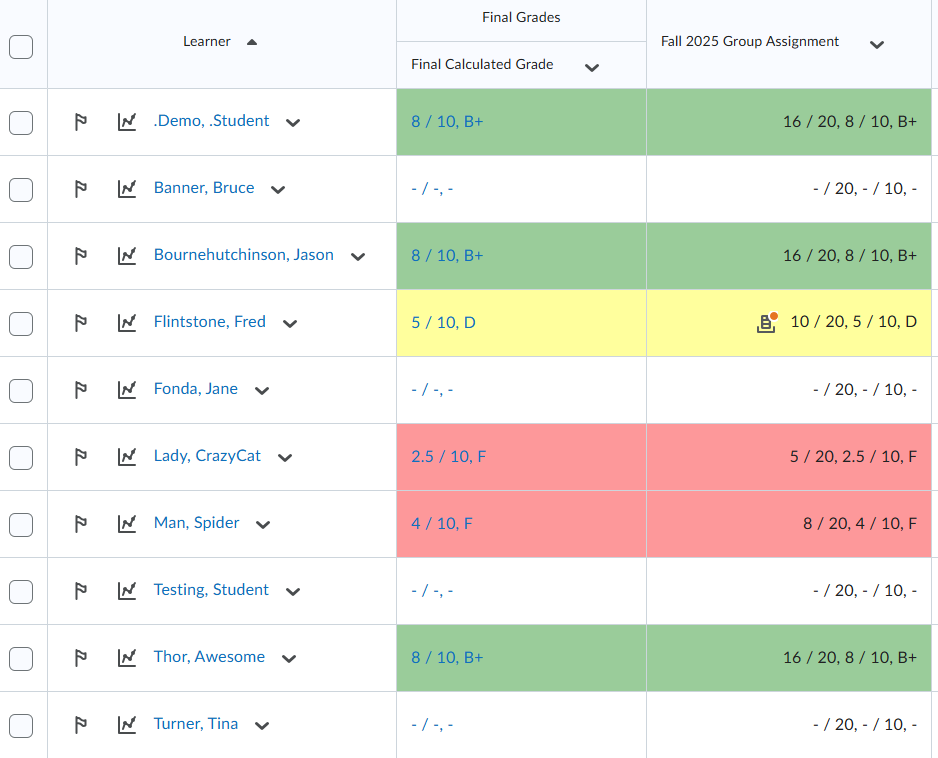Check the box for Turner, Tina
The width and height of the screenshot is (938, 758).
(x=21, y=726)
